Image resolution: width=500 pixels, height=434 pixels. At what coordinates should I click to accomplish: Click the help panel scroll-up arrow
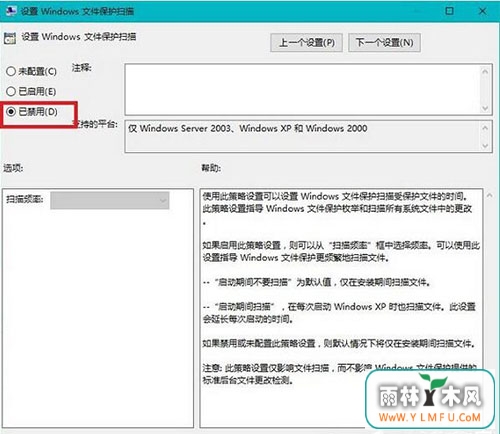pos(489,195)
